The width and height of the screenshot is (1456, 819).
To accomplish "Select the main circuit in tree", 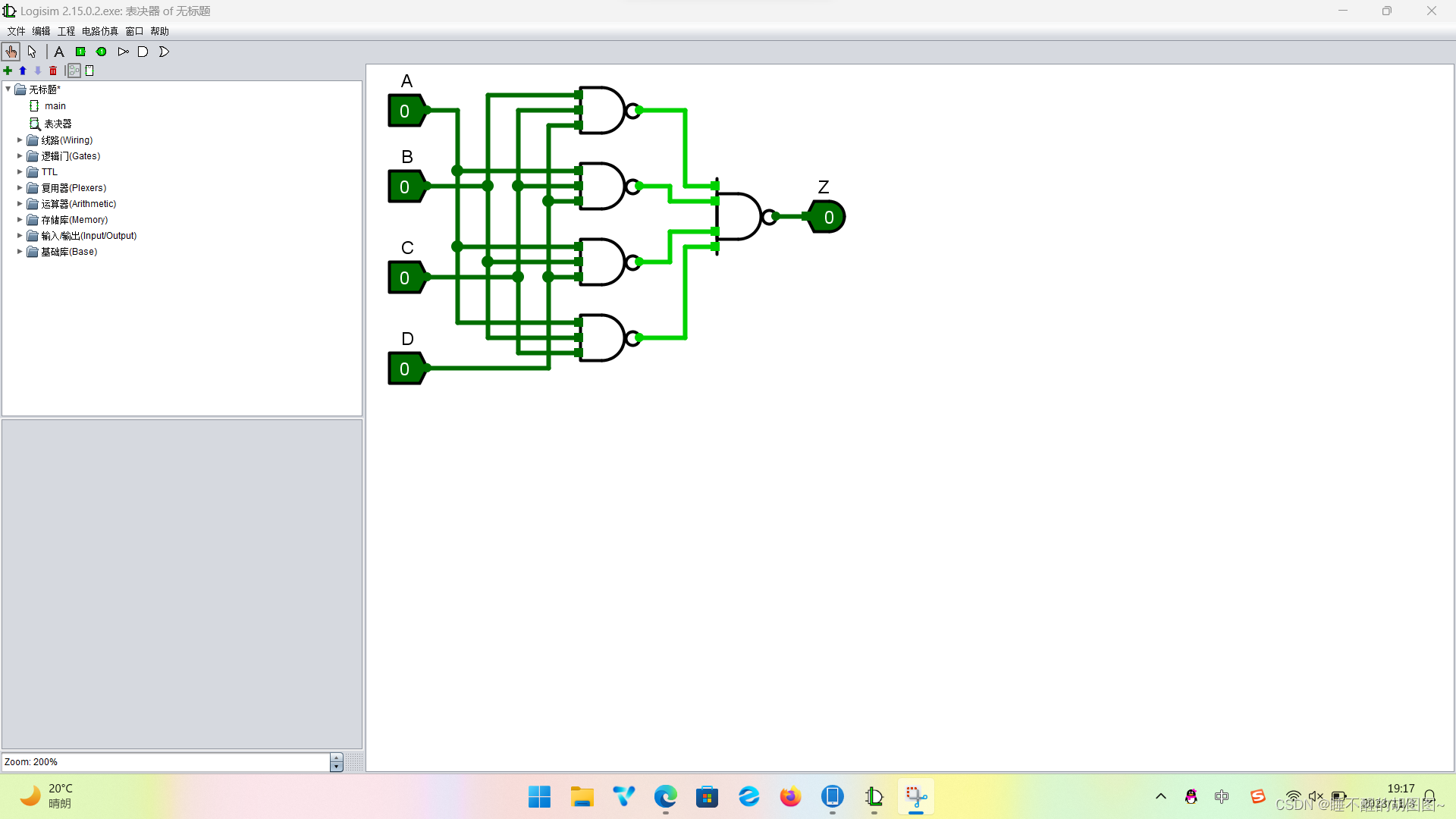I will pos(55,106).
